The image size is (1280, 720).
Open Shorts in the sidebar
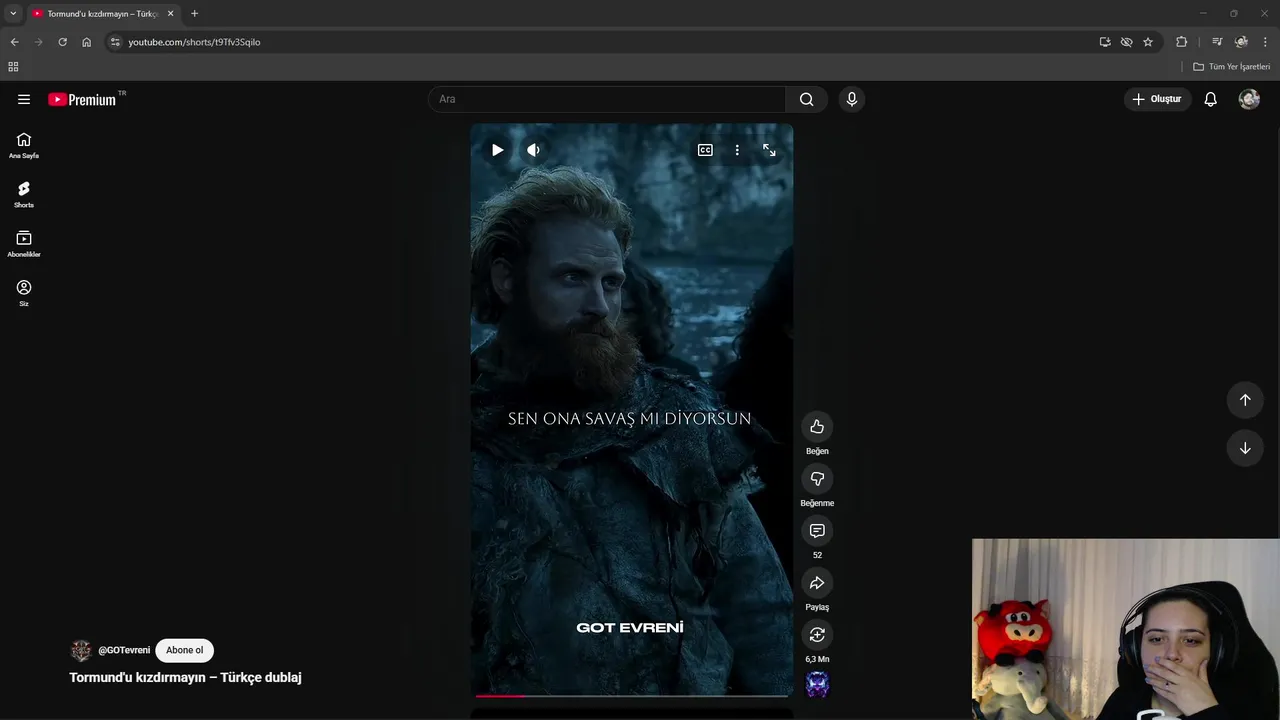[24, 194]
